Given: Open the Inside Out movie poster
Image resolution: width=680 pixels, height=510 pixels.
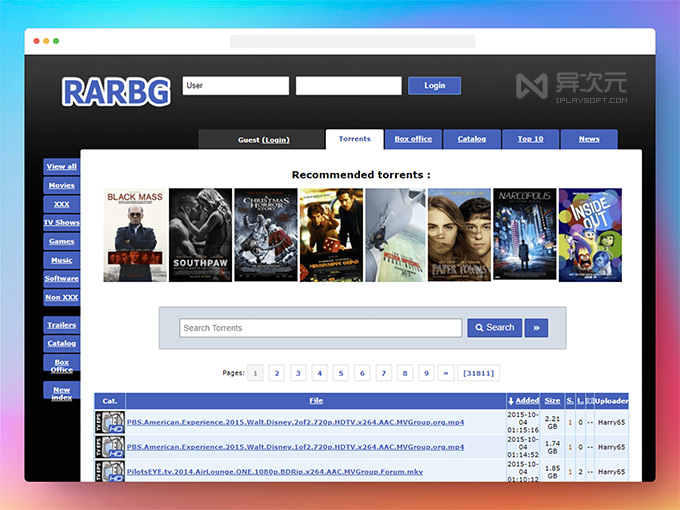Looking at the screenshot, I should [589, 235].
